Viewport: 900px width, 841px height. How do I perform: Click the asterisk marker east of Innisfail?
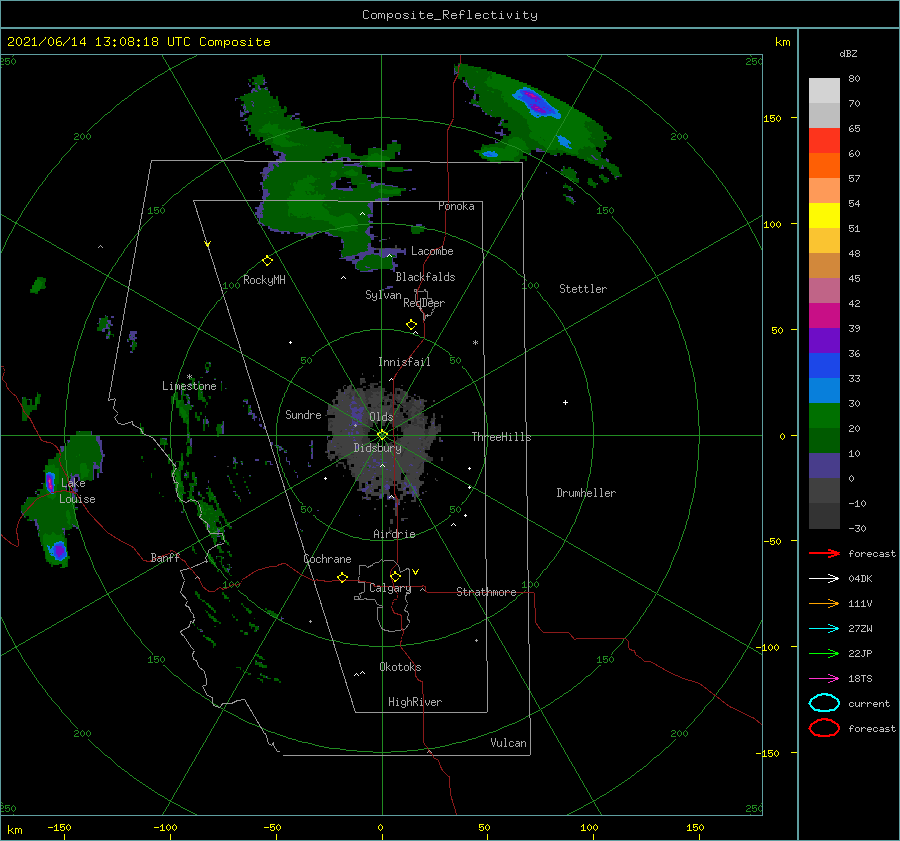(x=475, y=343)
